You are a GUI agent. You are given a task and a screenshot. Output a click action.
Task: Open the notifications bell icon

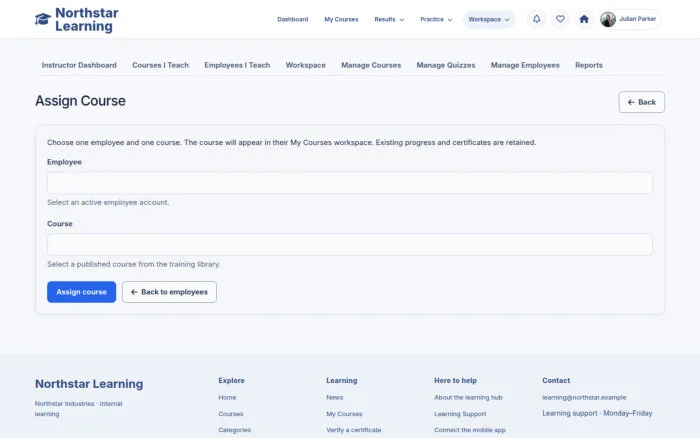[537, 19]
